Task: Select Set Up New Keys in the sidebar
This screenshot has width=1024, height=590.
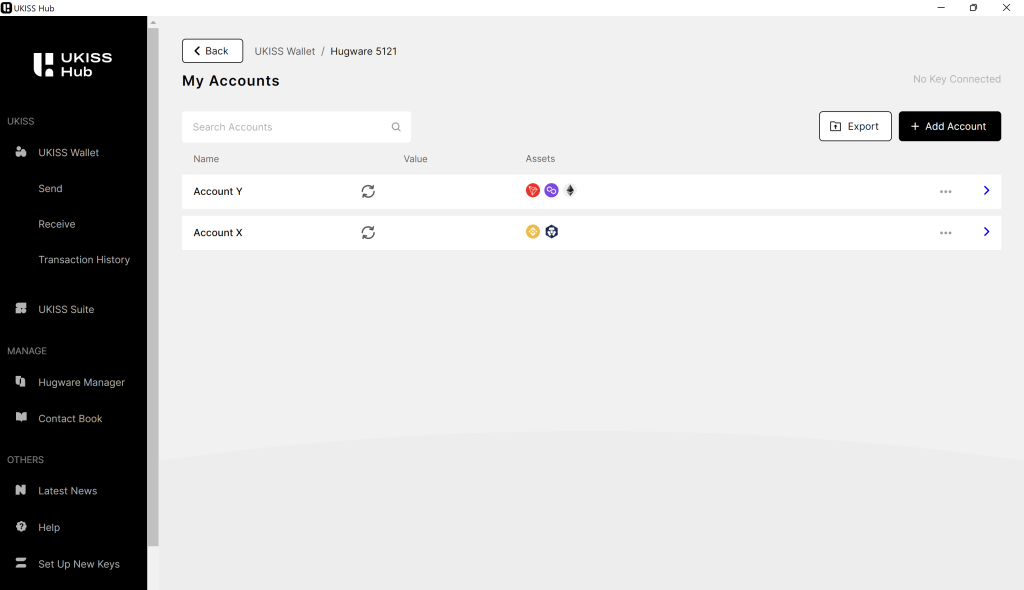Action: point(78,564)
